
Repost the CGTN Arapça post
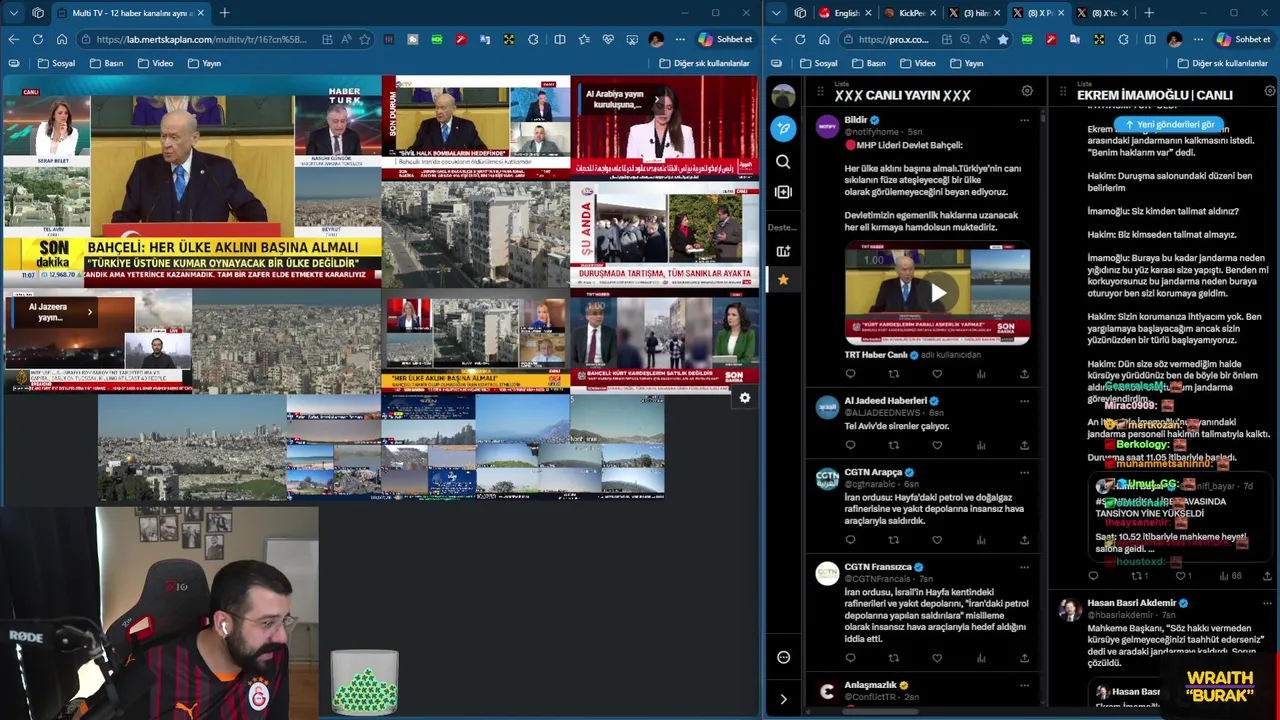click(x=893, y=540)
